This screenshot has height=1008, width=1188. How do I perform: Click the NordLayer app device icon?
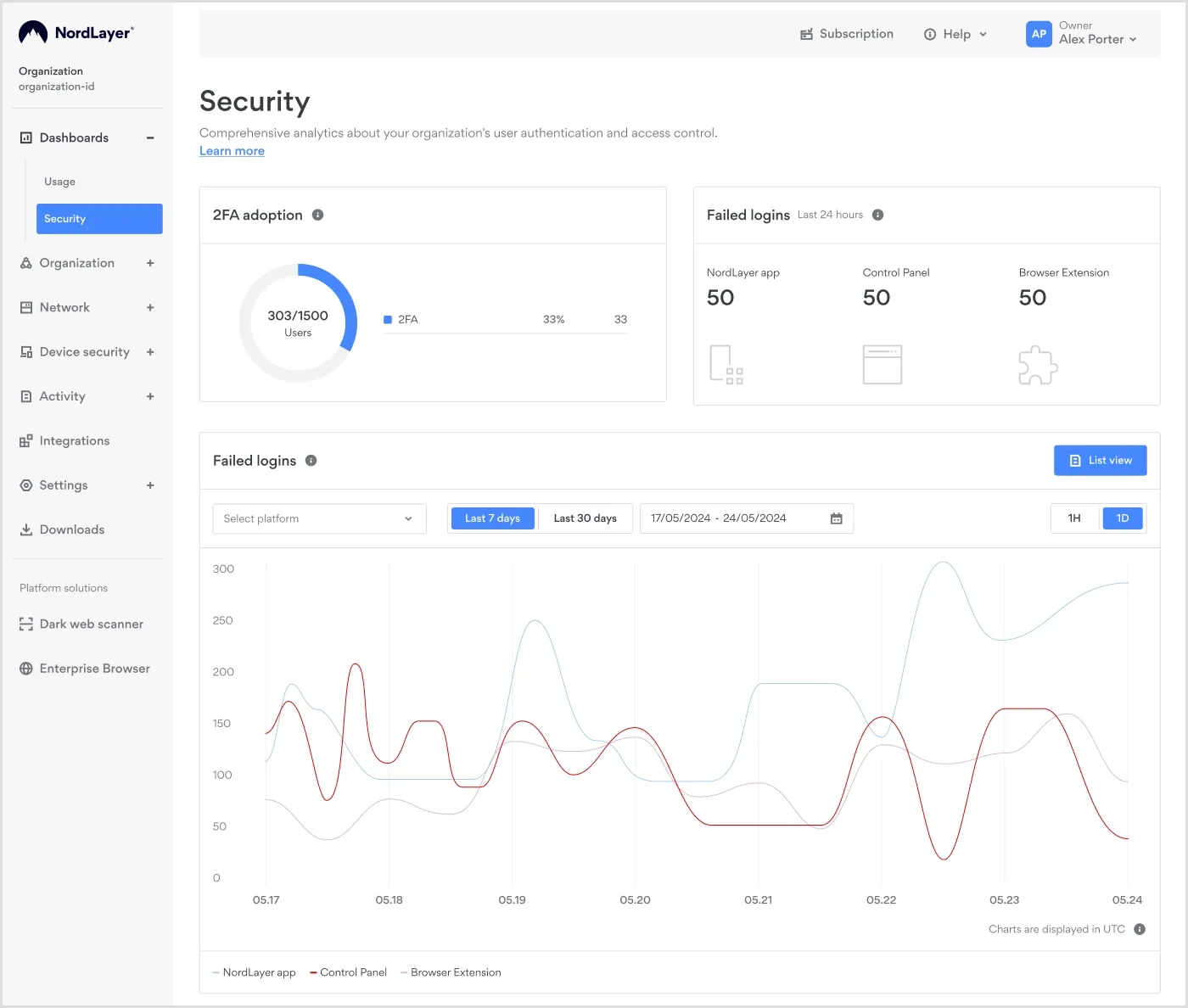click(x=726, y=365)
